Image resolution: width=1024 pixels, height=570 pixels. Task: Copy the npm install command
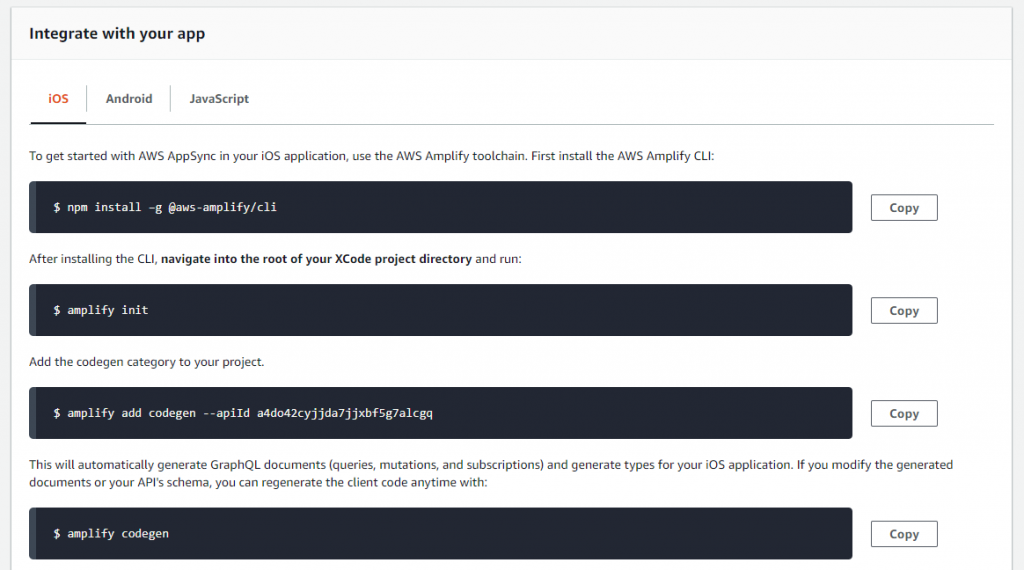(x=904, y=208)
